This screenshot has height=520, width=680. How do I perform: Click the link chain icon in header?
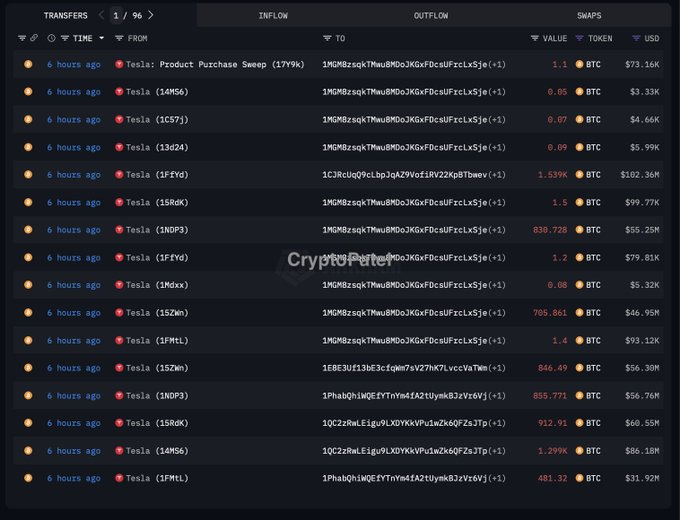coord(34,38)
